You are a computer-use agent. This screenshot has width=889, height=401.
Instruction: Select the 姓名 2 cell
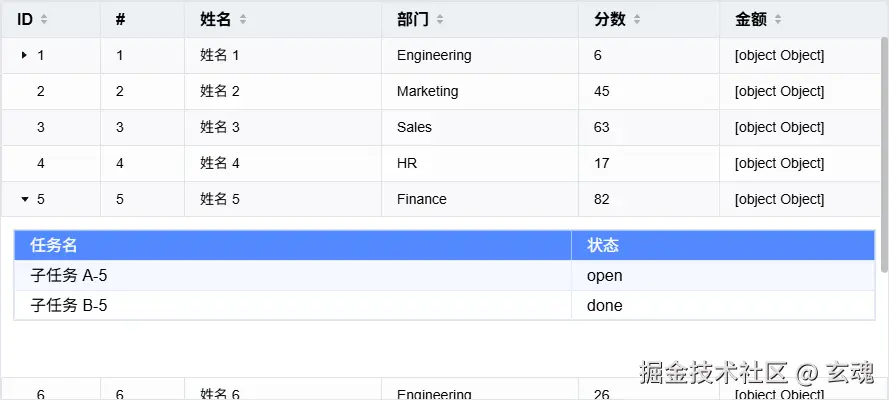pos(220,91)
